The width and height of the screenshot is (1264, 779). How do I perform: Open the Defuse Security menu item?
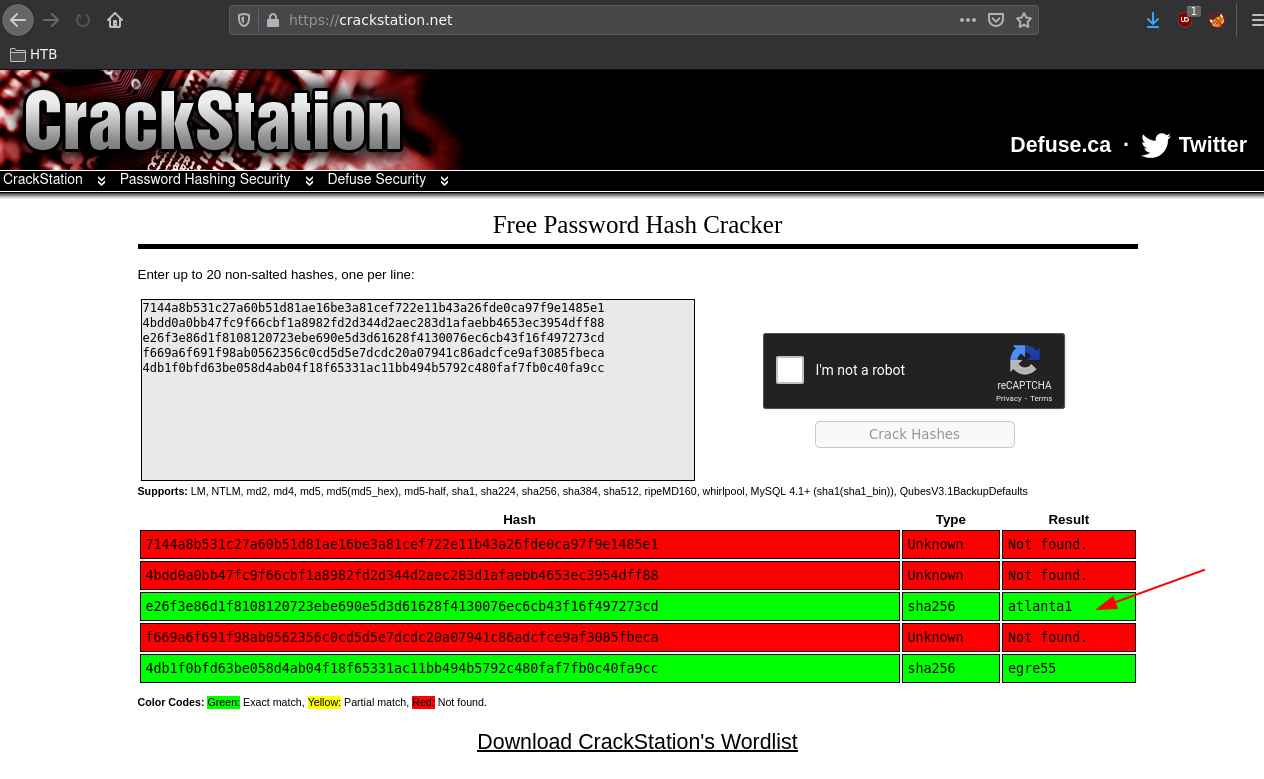click(377, 180)
